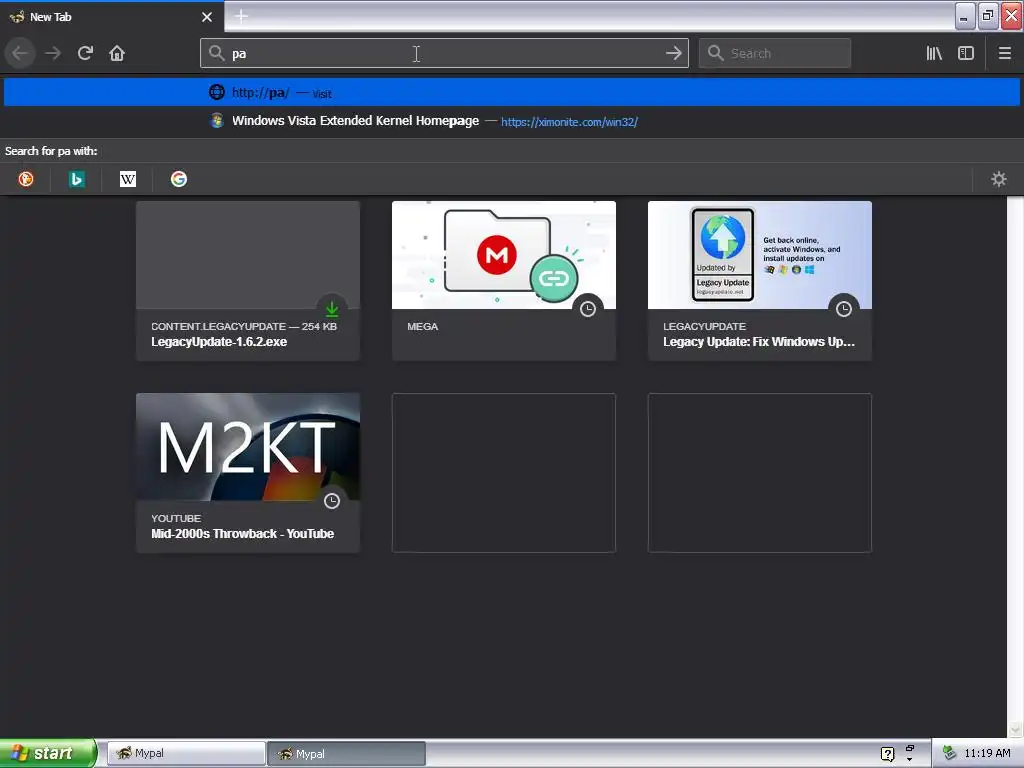Screen dimensions: 1024x768
Task: Click the address bar containing pa
Action: click(444, 53)
